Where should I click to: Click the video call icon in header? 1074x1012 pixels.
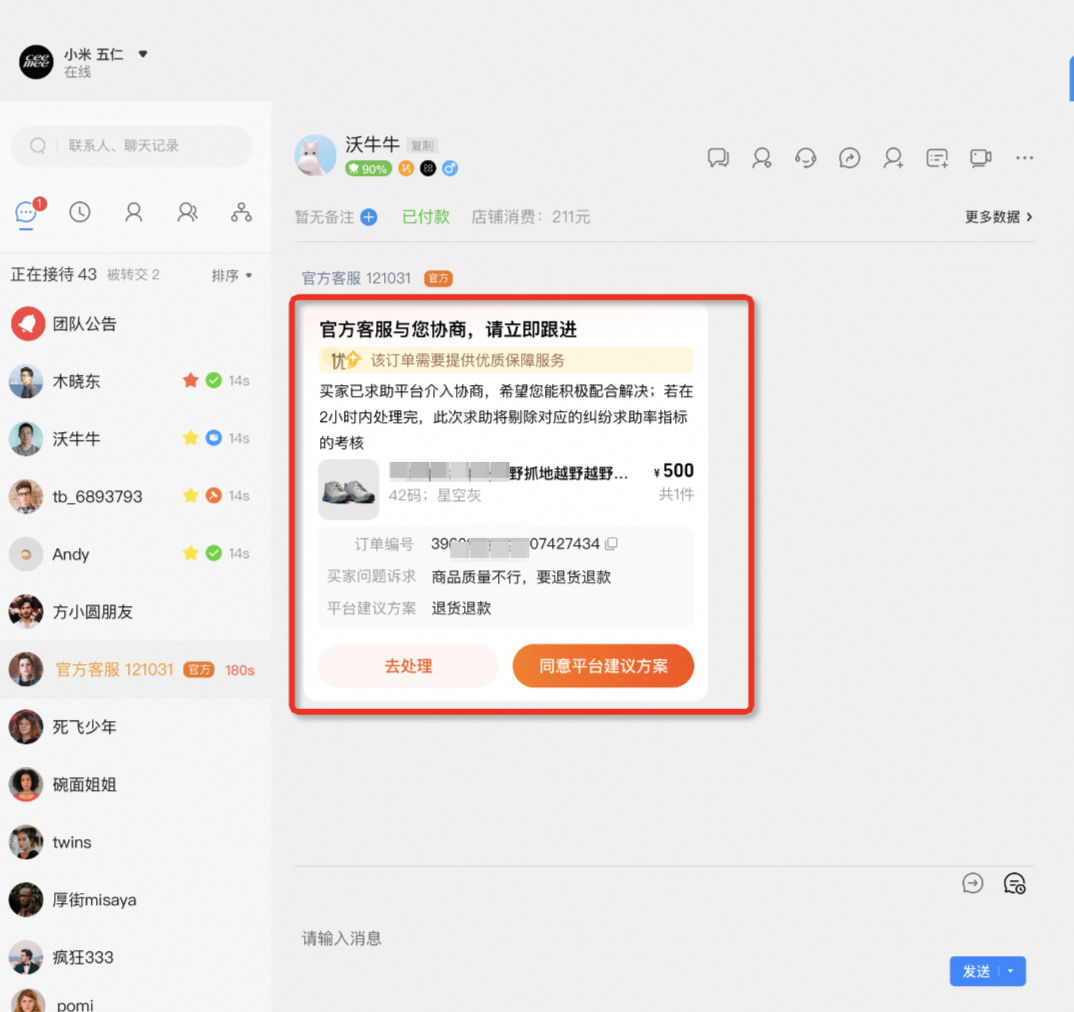pyautogui.click(x=980, y=158)
